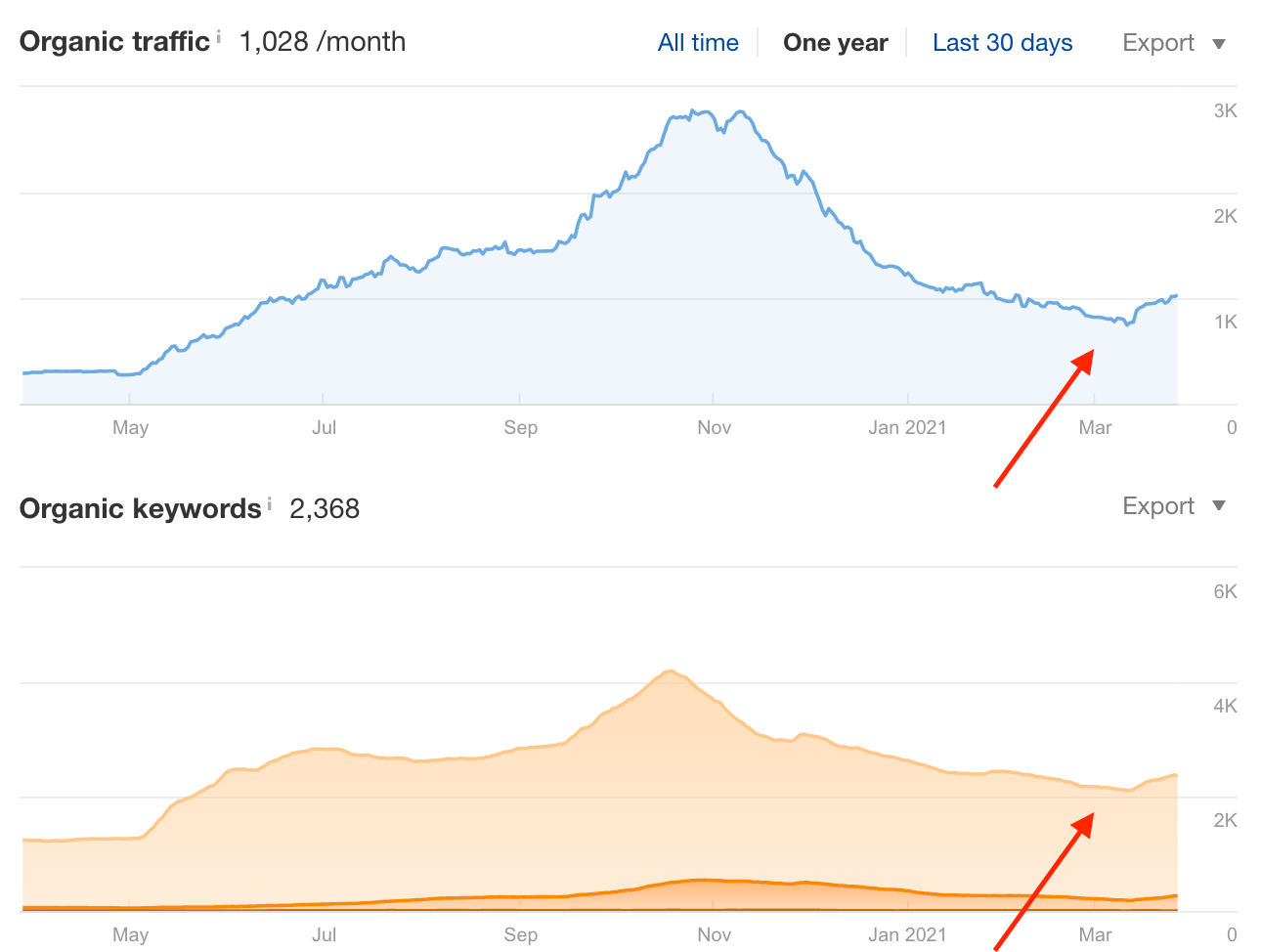Click the peak of the light orange keywords area

click(670, 671)
